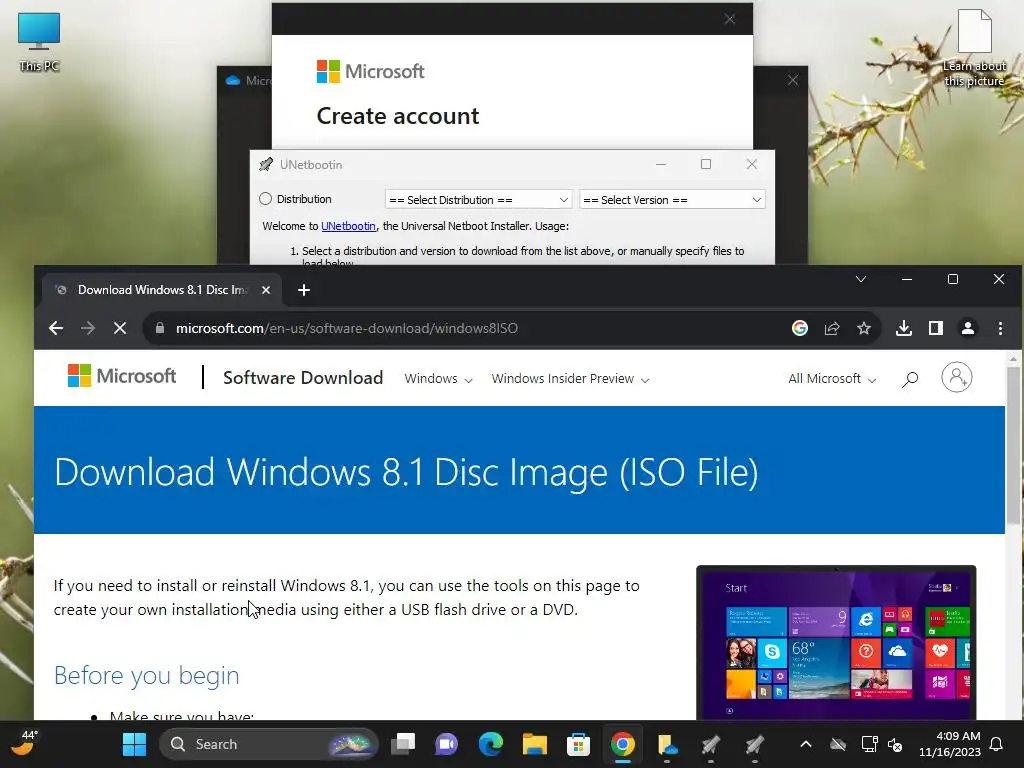The image size is (1024, 768).
Task: Open a new Chrome tab
Action: [304, 290]
